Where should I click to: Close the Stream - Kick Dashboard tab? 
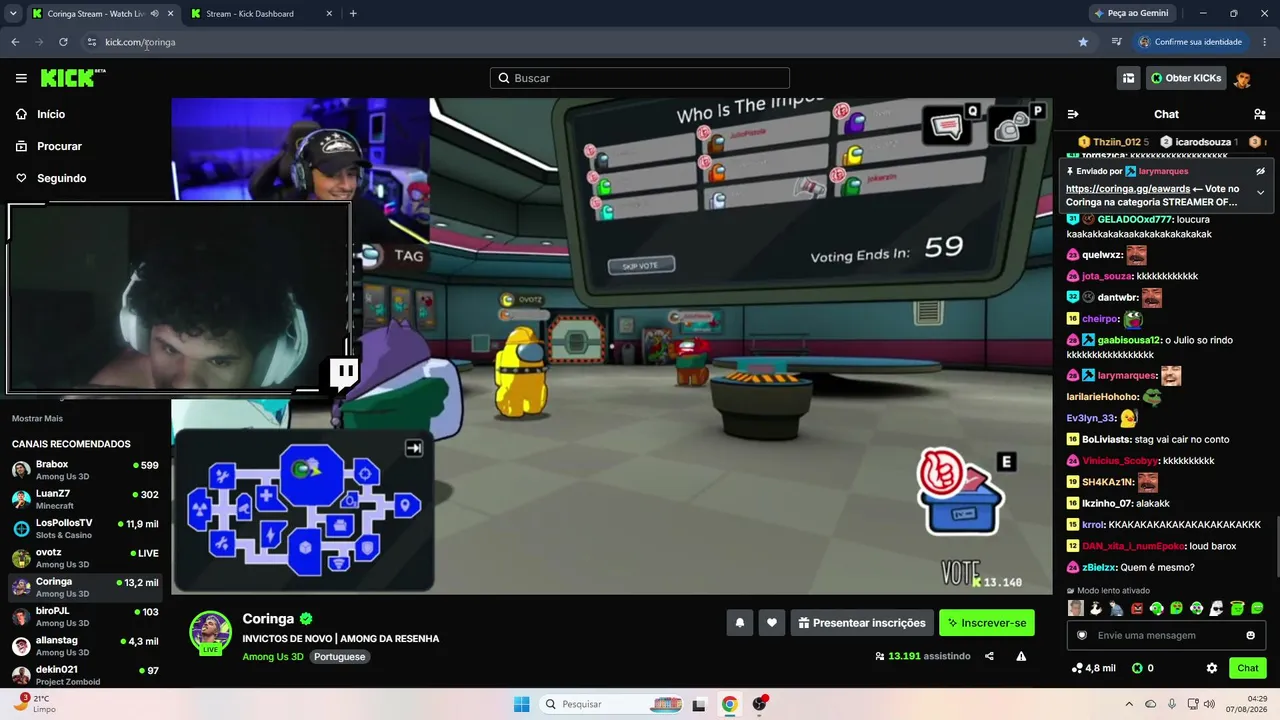[x=329, y=13]
